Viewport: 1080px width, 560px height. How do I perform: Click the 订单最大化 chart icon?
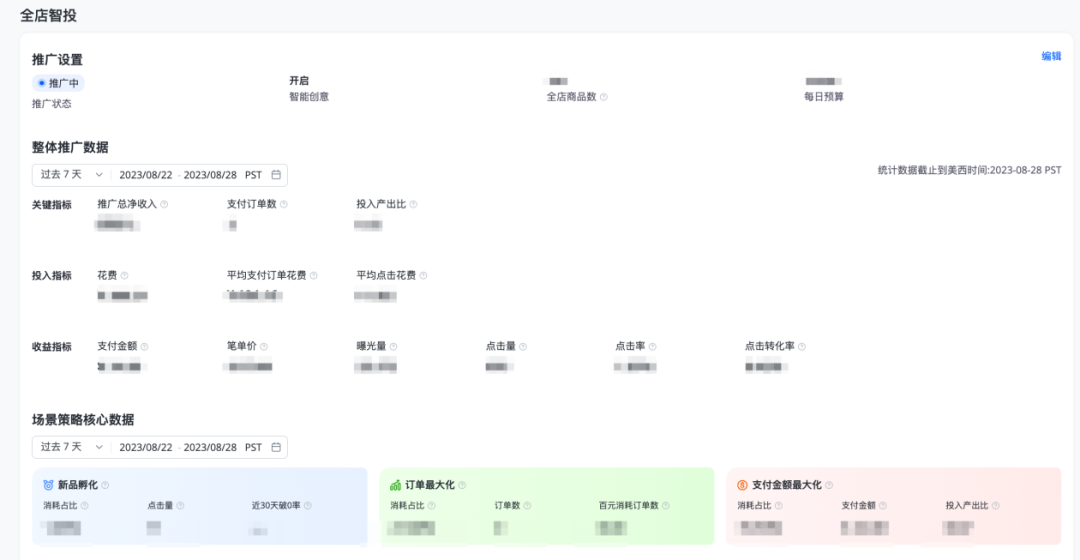coord(395,485)
